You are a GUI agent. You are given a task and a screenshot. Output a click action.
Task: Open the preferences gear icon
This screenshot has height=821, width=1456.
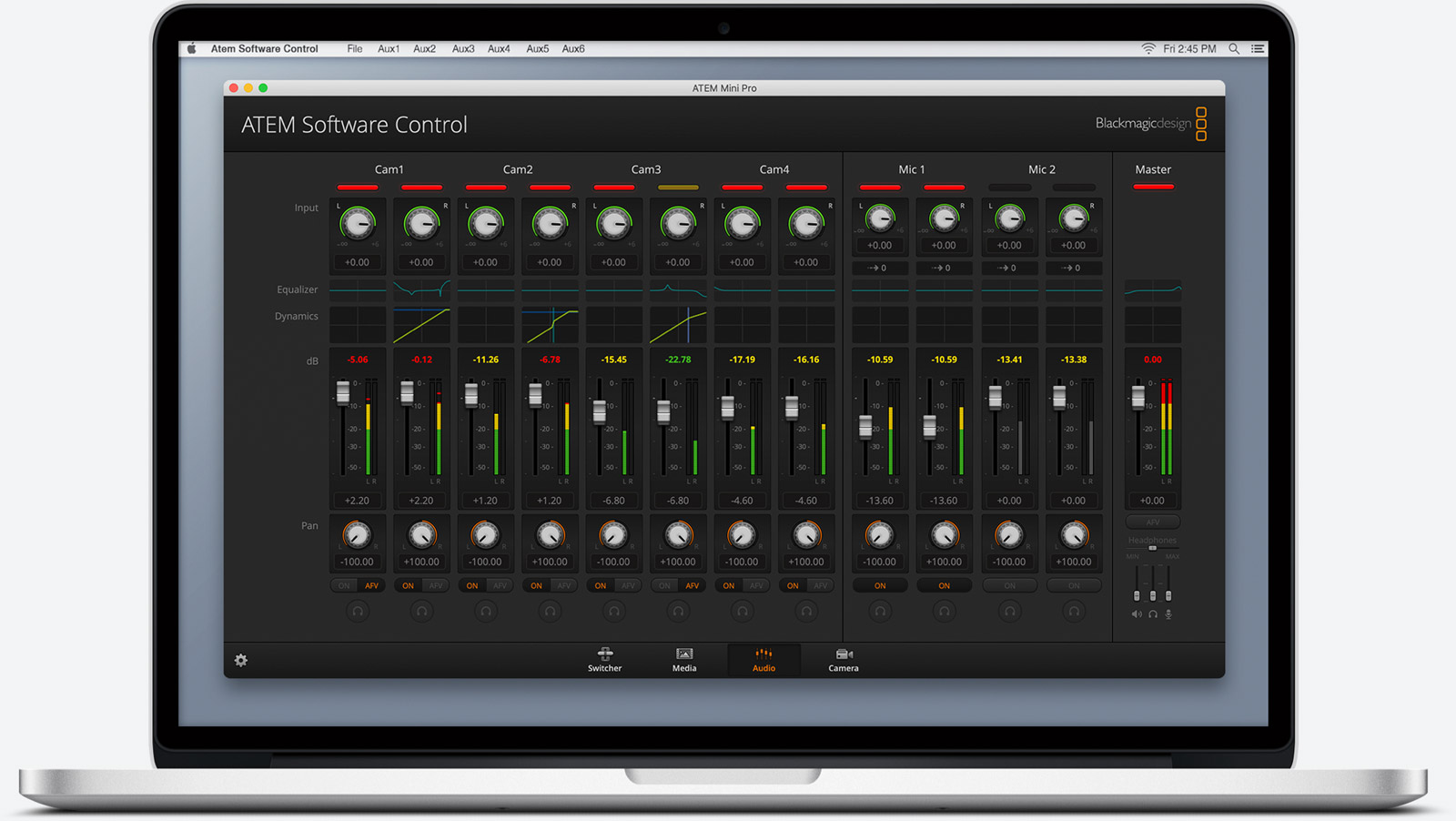(240, 660)
